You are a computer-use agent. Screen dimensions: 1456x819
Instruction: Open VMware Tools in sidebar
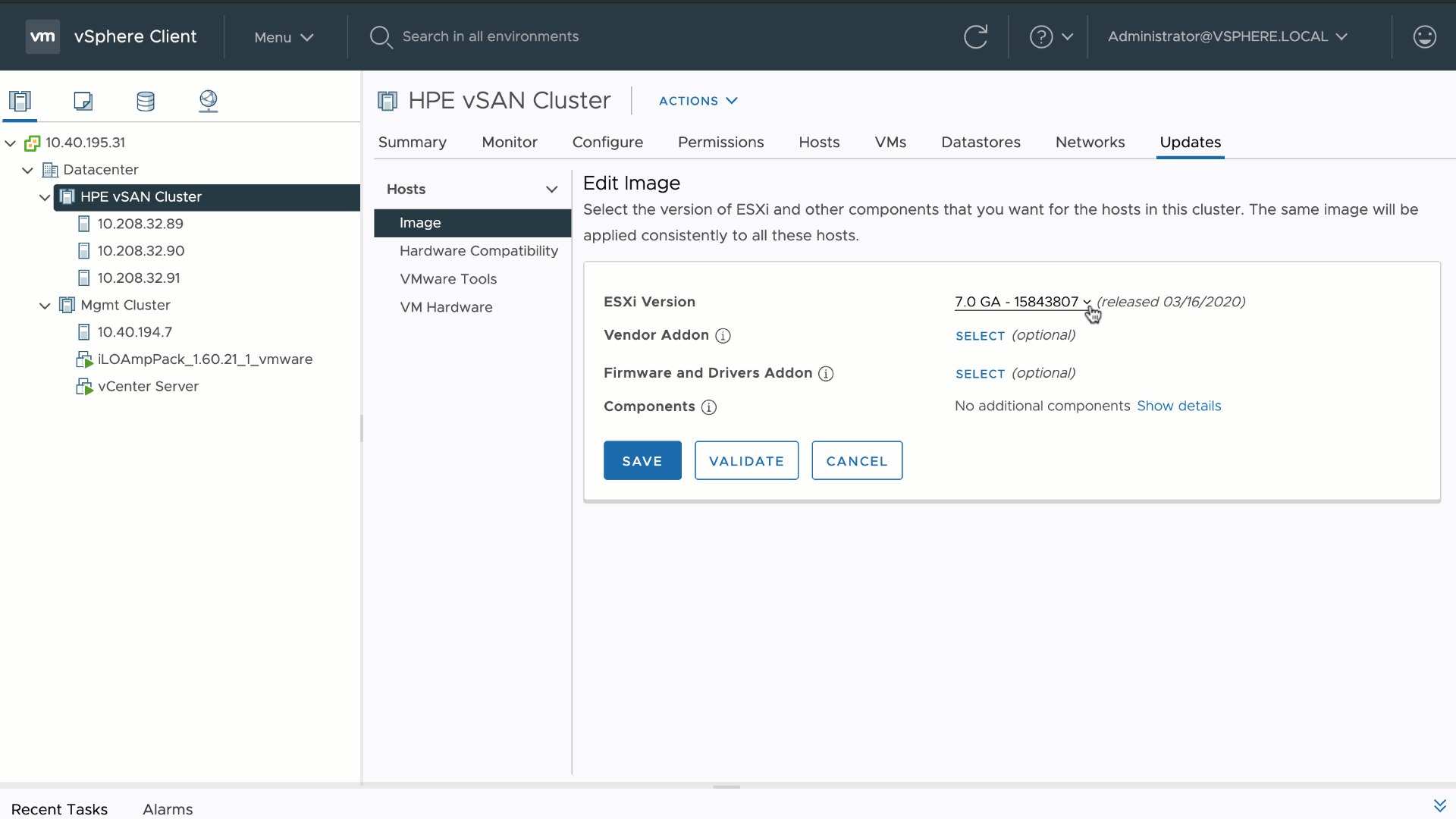coord(448,279)
